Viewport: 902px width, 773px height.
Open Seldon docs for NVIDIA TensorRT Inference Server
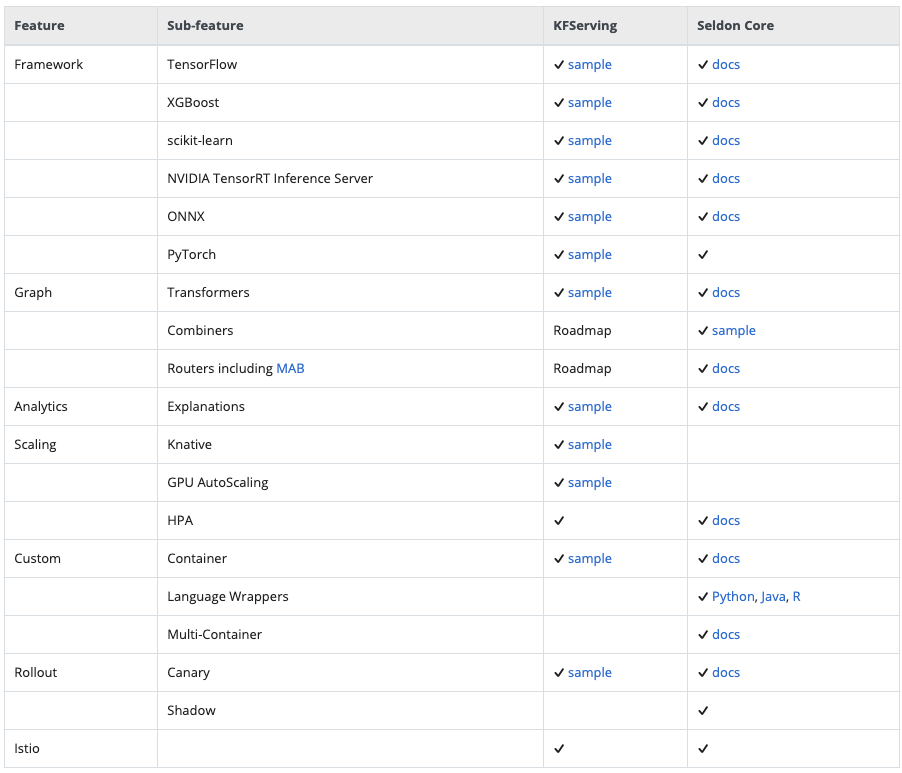726,178
